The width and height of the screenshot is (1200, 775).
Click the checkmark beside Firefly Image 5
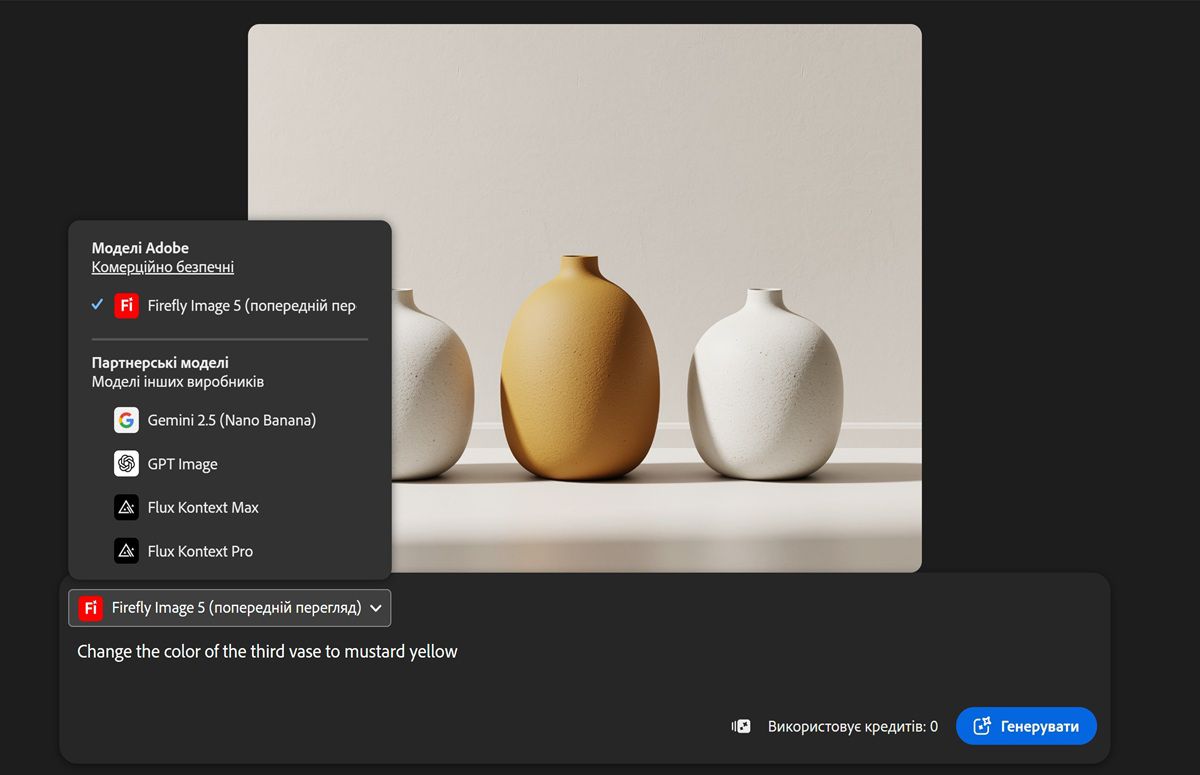[x=97, y=305]
